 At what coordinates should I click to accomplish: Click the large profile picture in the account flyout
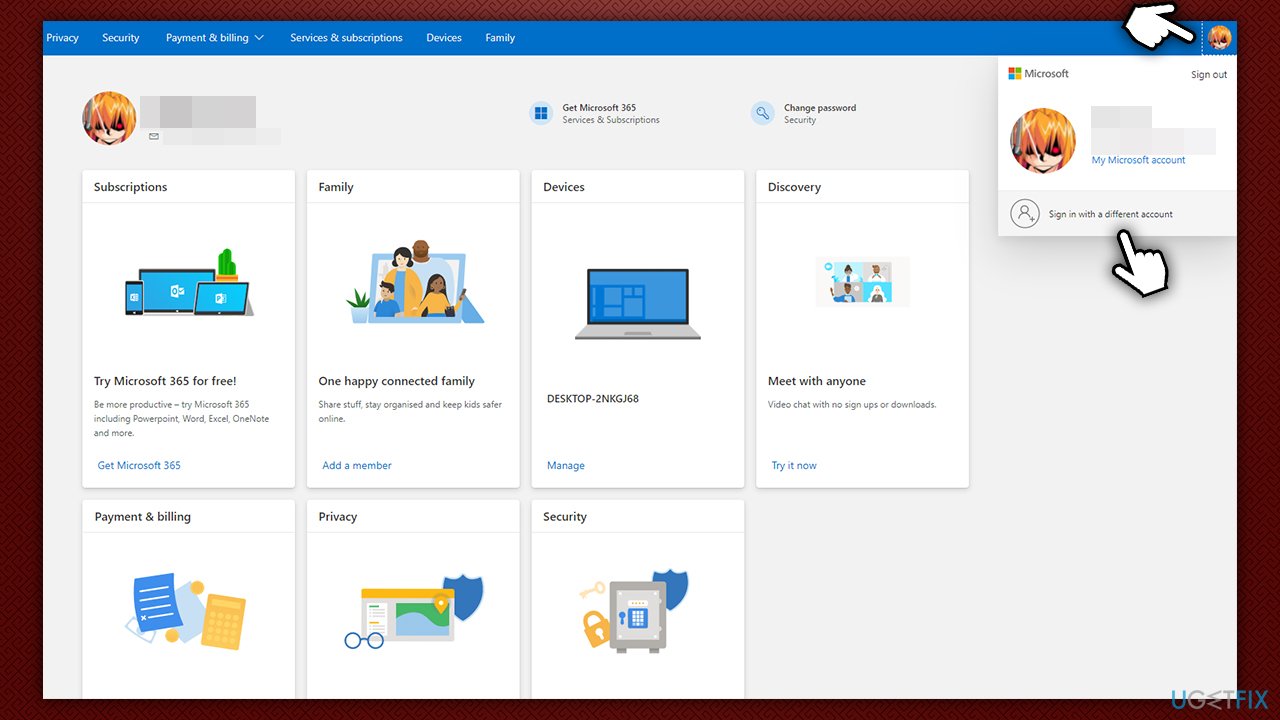1043,141
